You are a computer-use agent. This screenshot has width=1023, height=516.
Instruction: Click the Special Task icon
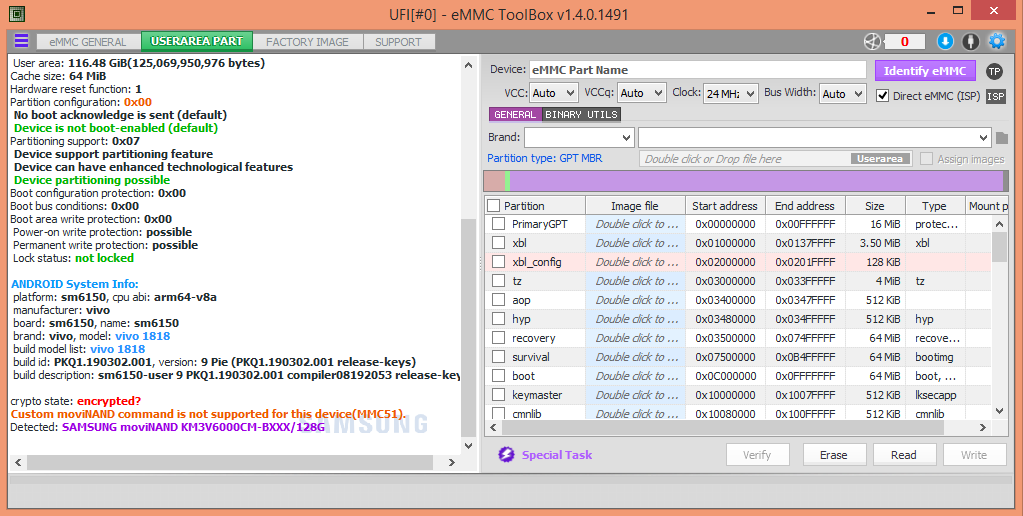(x=506, y=455)
